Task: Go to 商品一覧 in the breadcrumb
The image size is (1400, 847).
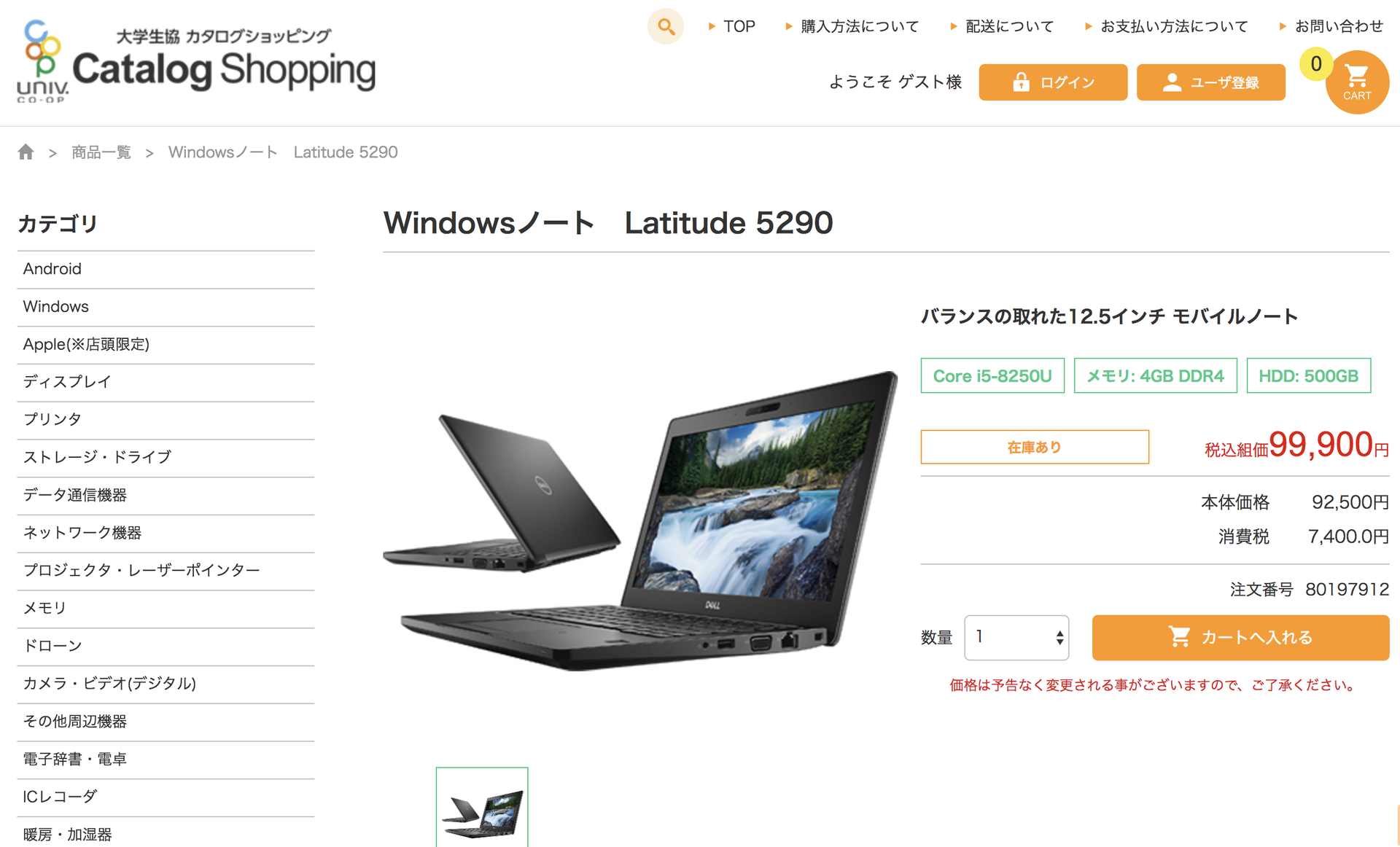Action: coord(101,152)
